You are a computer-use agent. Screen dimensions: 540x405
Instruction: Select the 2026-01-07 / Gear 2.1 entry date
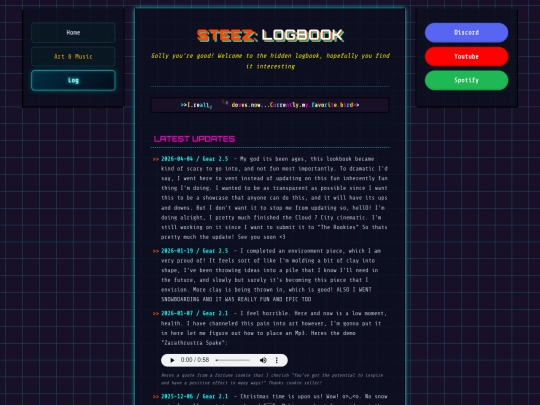pos(195,313)
